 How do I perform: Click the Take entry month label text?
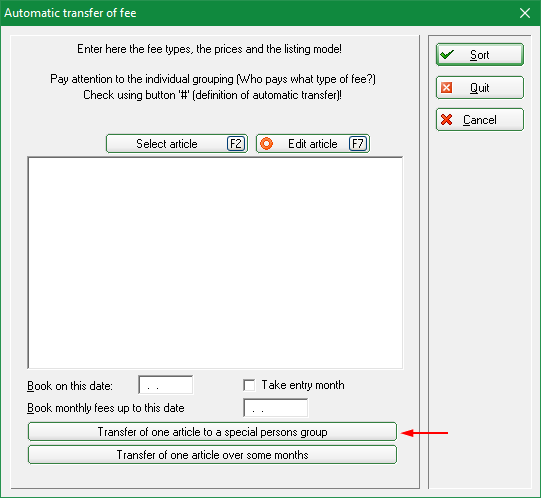tap(303, 385)
